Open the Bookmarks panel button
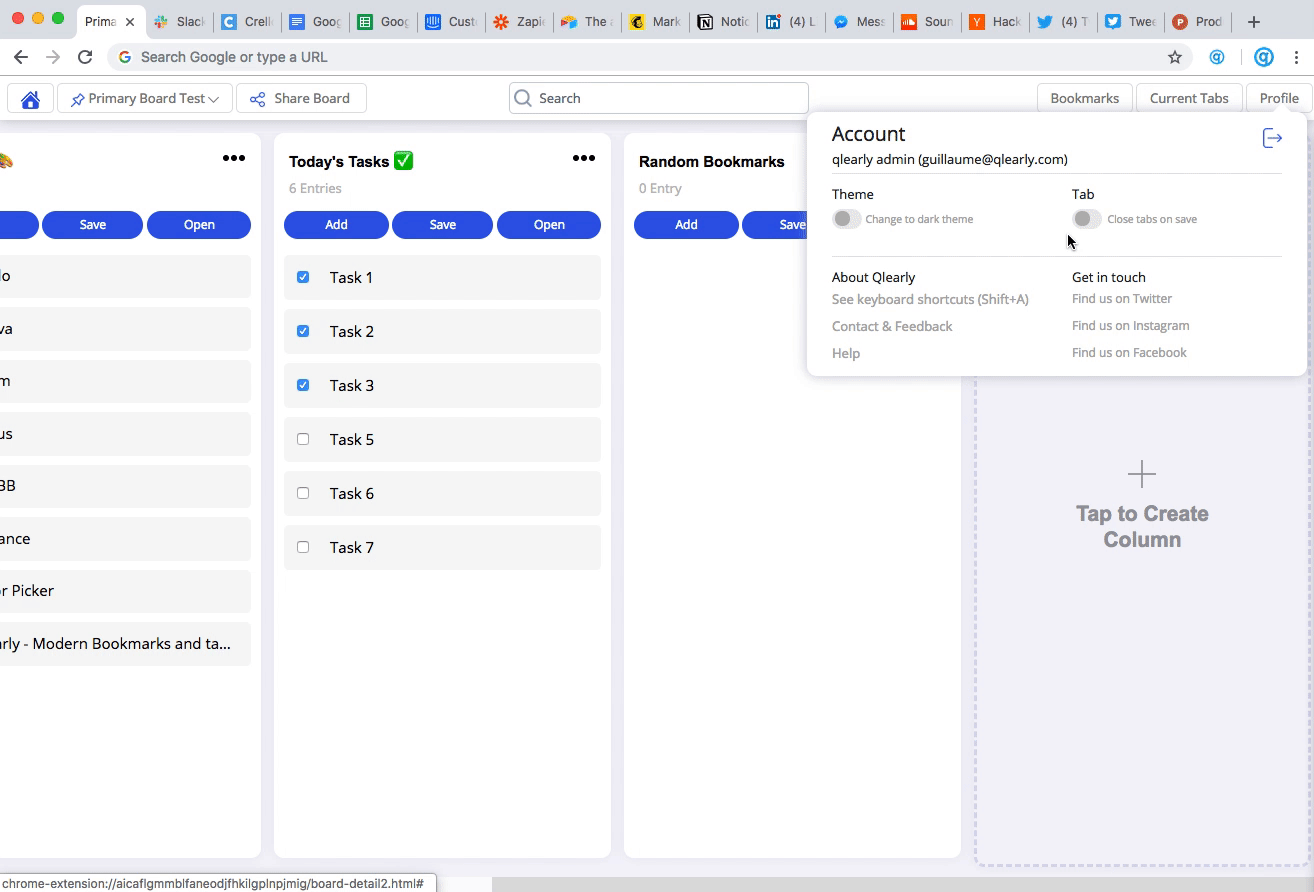 point(1085,98)
